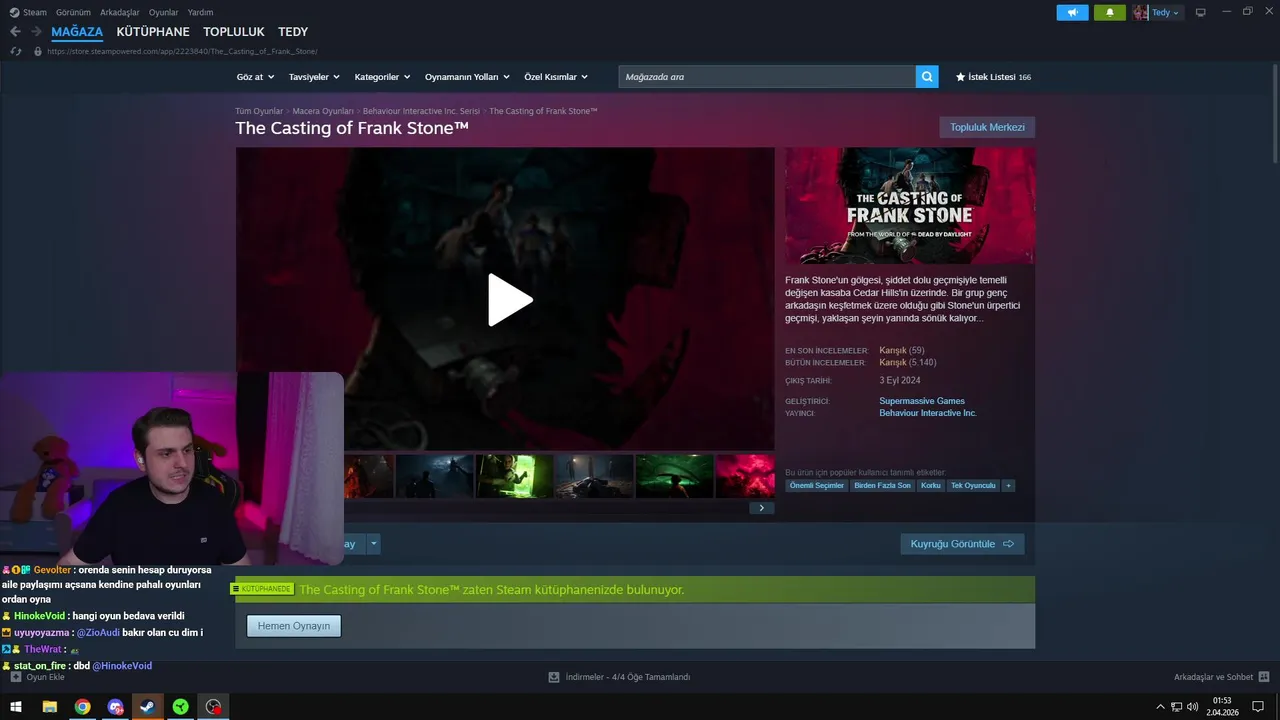
Task: Open Discord from the taskbar
Action: coord(115,706)
